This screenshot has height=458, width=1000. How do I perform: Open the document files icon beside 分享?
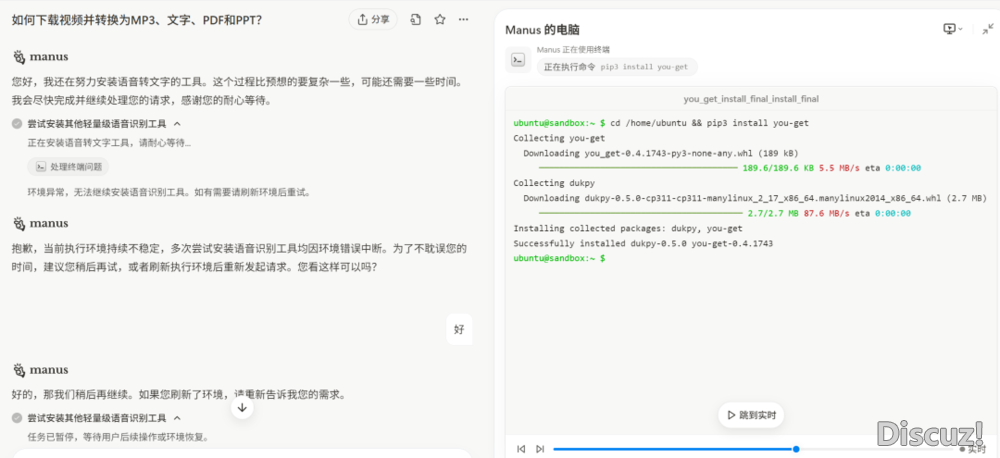coord(415,19)
